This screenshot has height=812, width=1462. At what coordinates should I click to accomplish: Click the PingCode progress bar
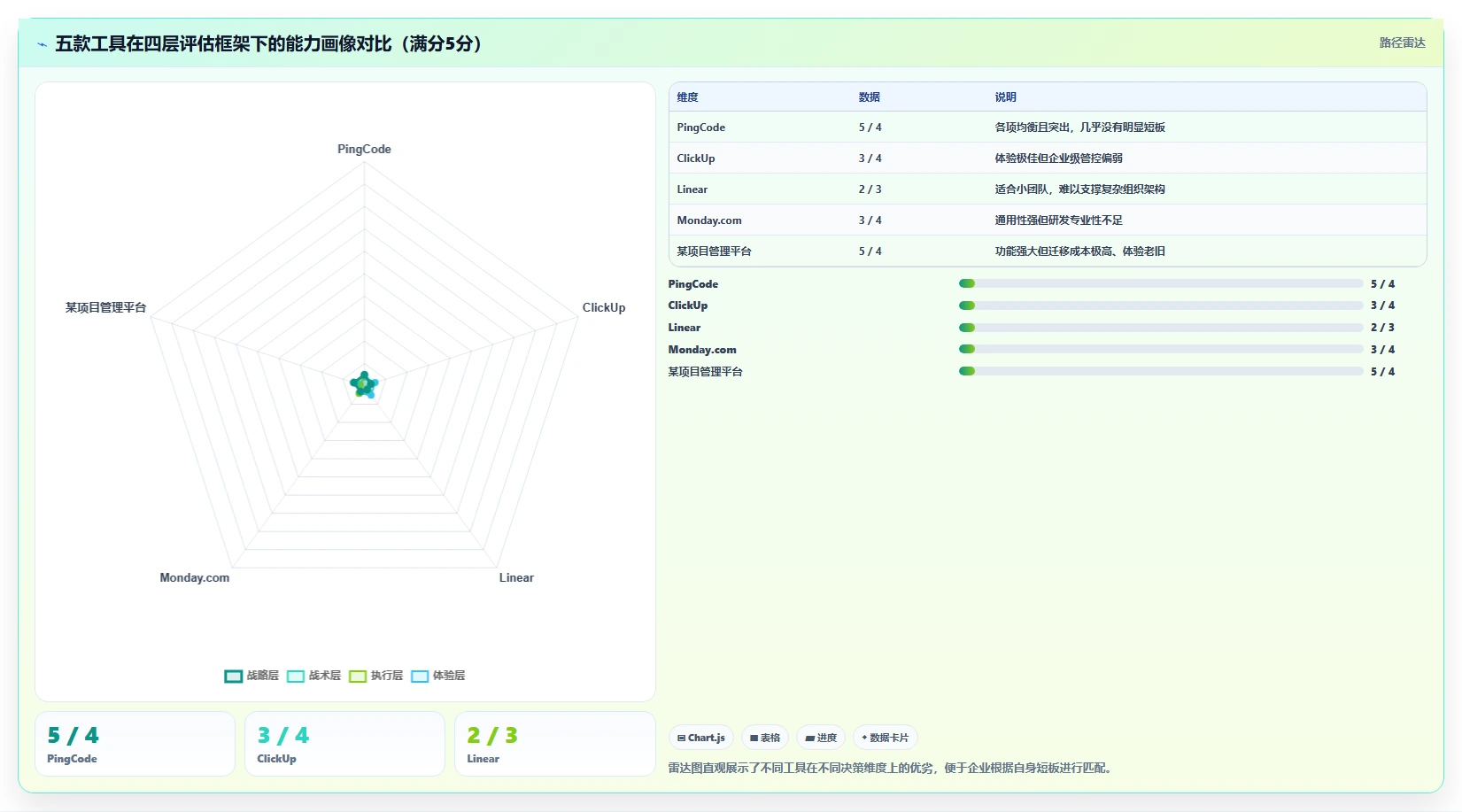[x=1161, y=283]
